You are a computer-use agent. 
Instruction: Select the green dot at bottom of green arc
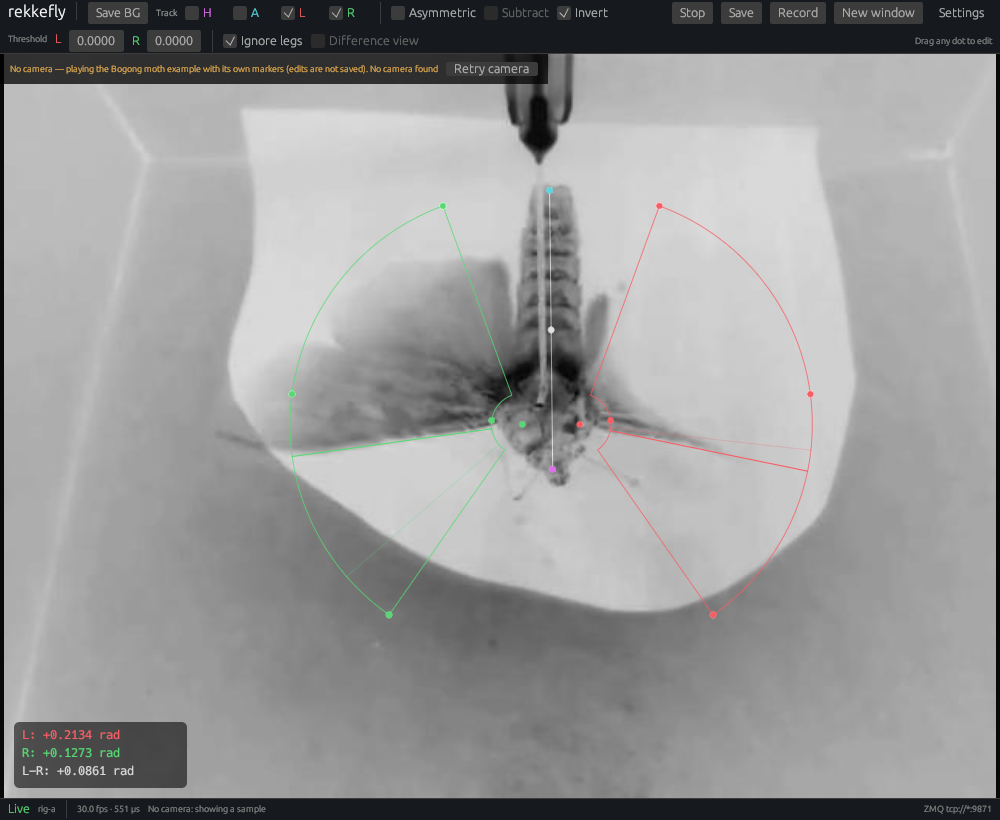(389, 615)
